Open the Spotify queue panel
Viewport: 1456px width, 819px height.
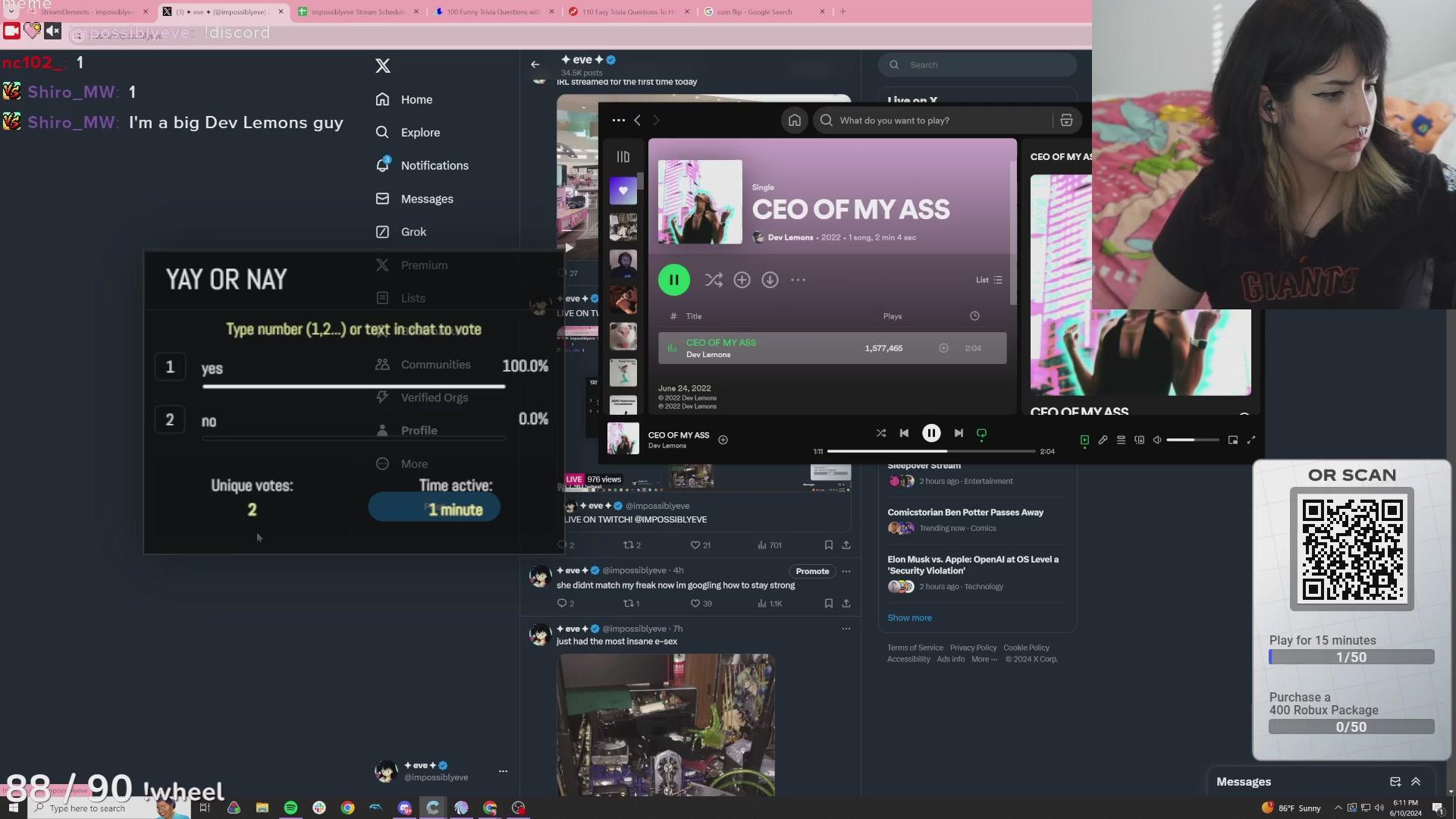(x=1121, y=440)
